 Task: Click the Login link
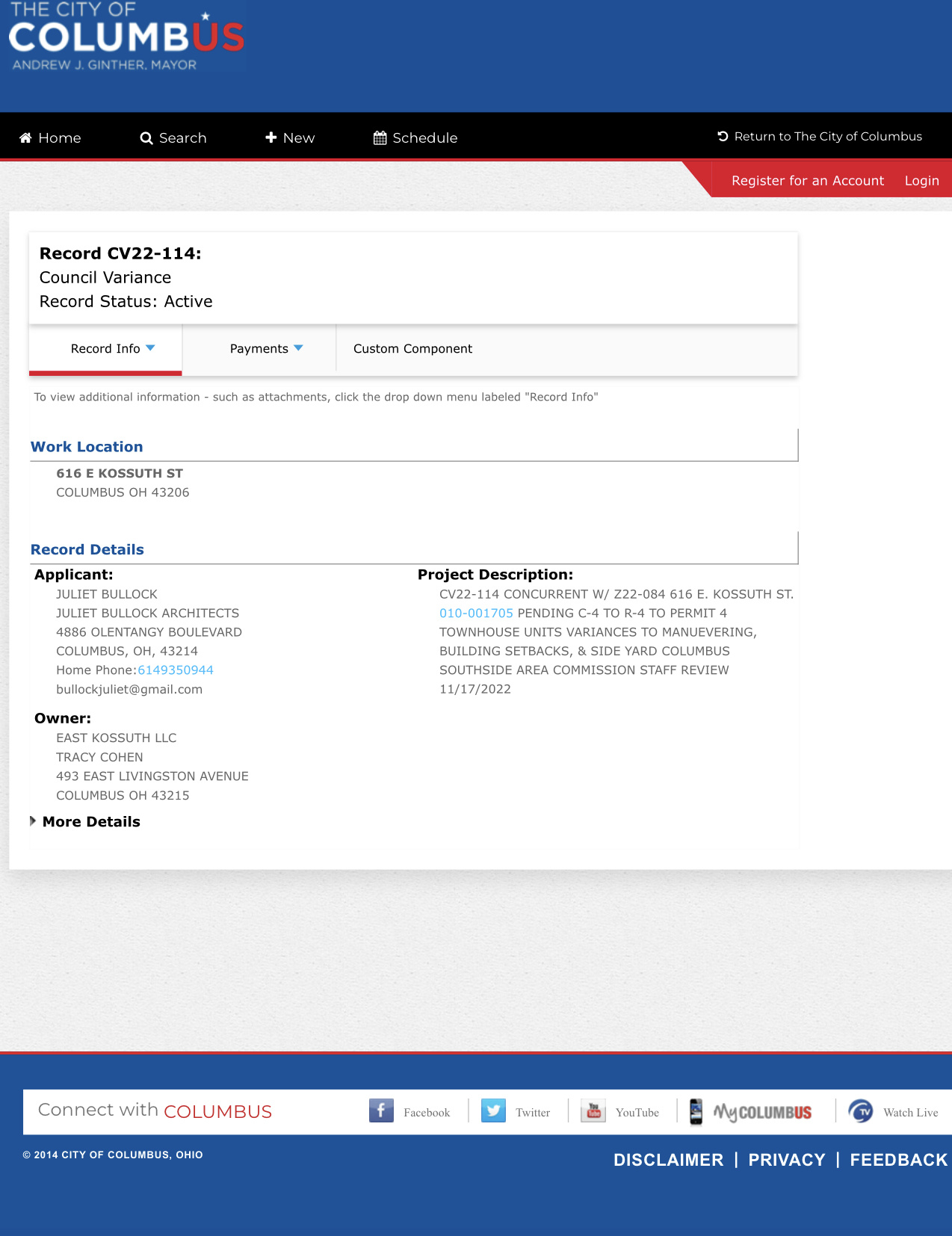tap(921, 181)
